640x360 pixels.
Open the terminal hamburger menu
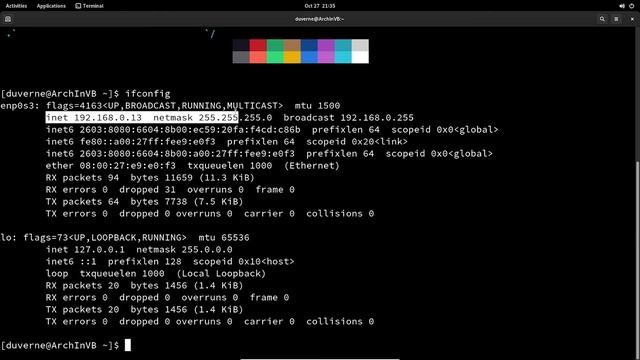[616, 19]
